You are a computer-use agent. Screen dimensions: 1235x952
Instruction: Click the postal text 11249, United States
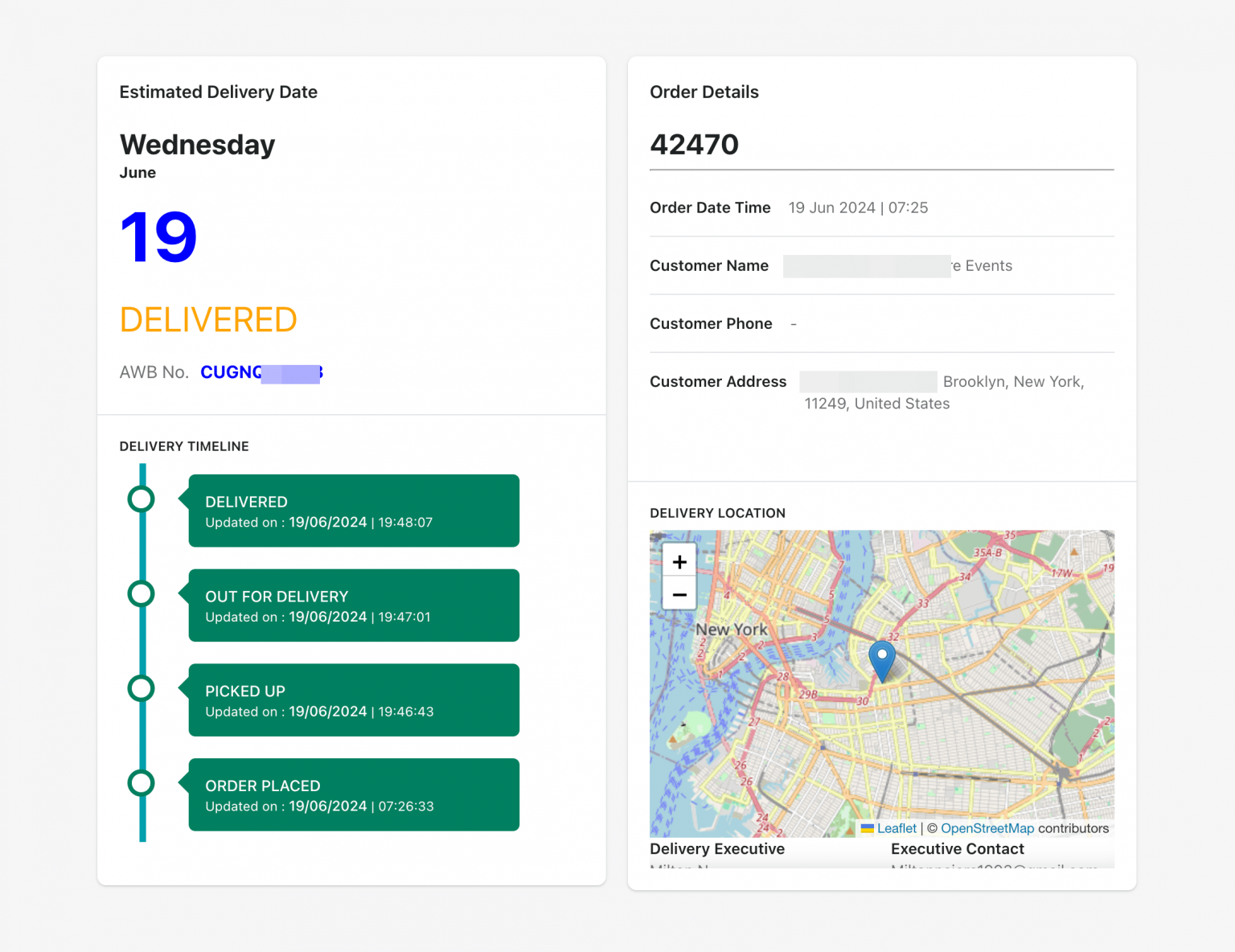(x=877, y=404)
